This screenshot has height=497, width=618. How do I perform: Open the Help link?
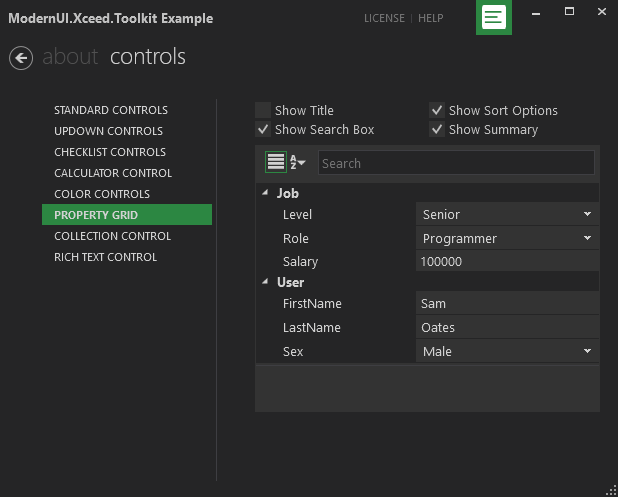[x=430, y=18]
